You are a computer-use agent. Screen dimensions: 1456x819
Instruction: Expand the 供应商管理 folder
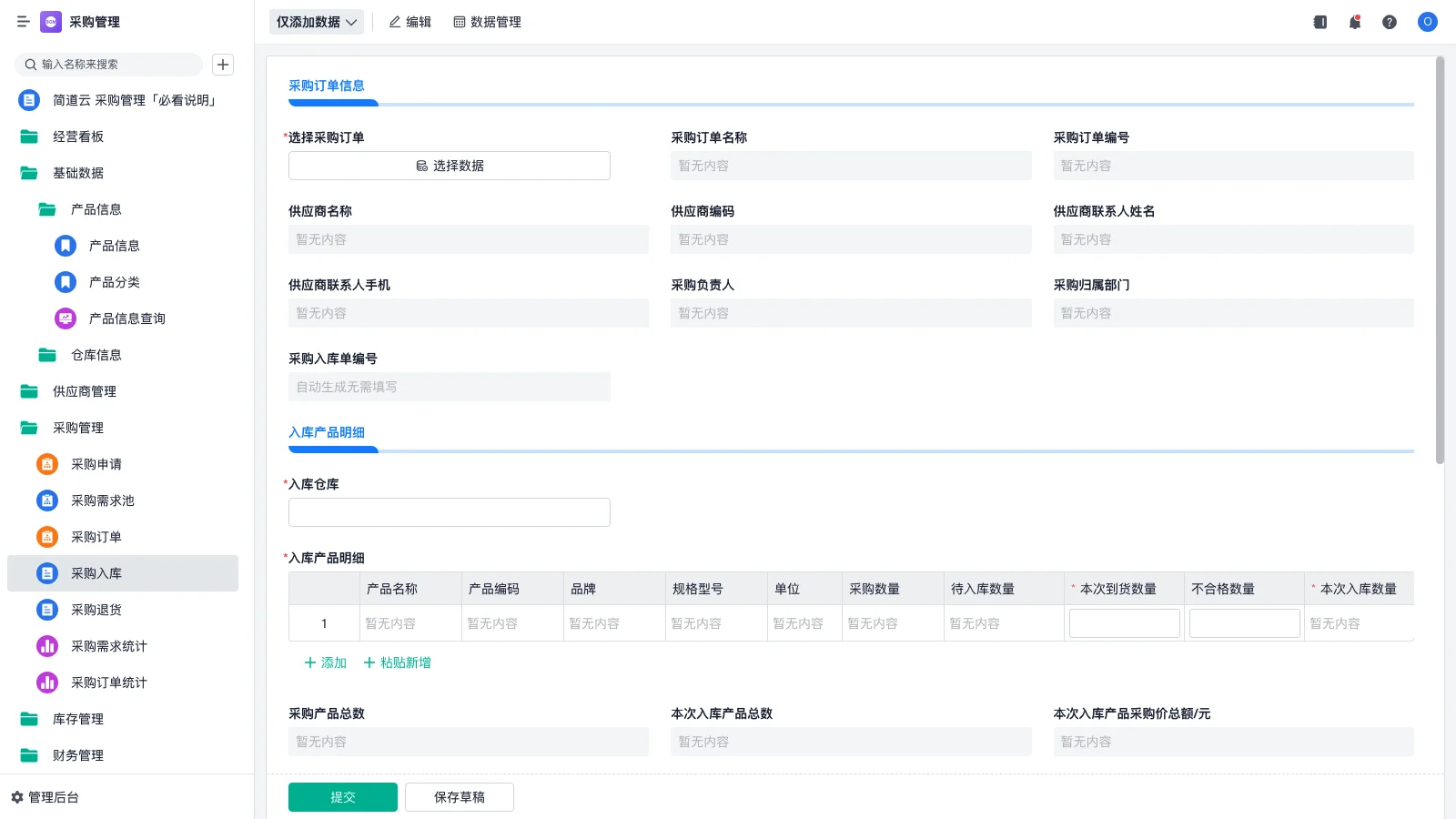coord(29,391)
